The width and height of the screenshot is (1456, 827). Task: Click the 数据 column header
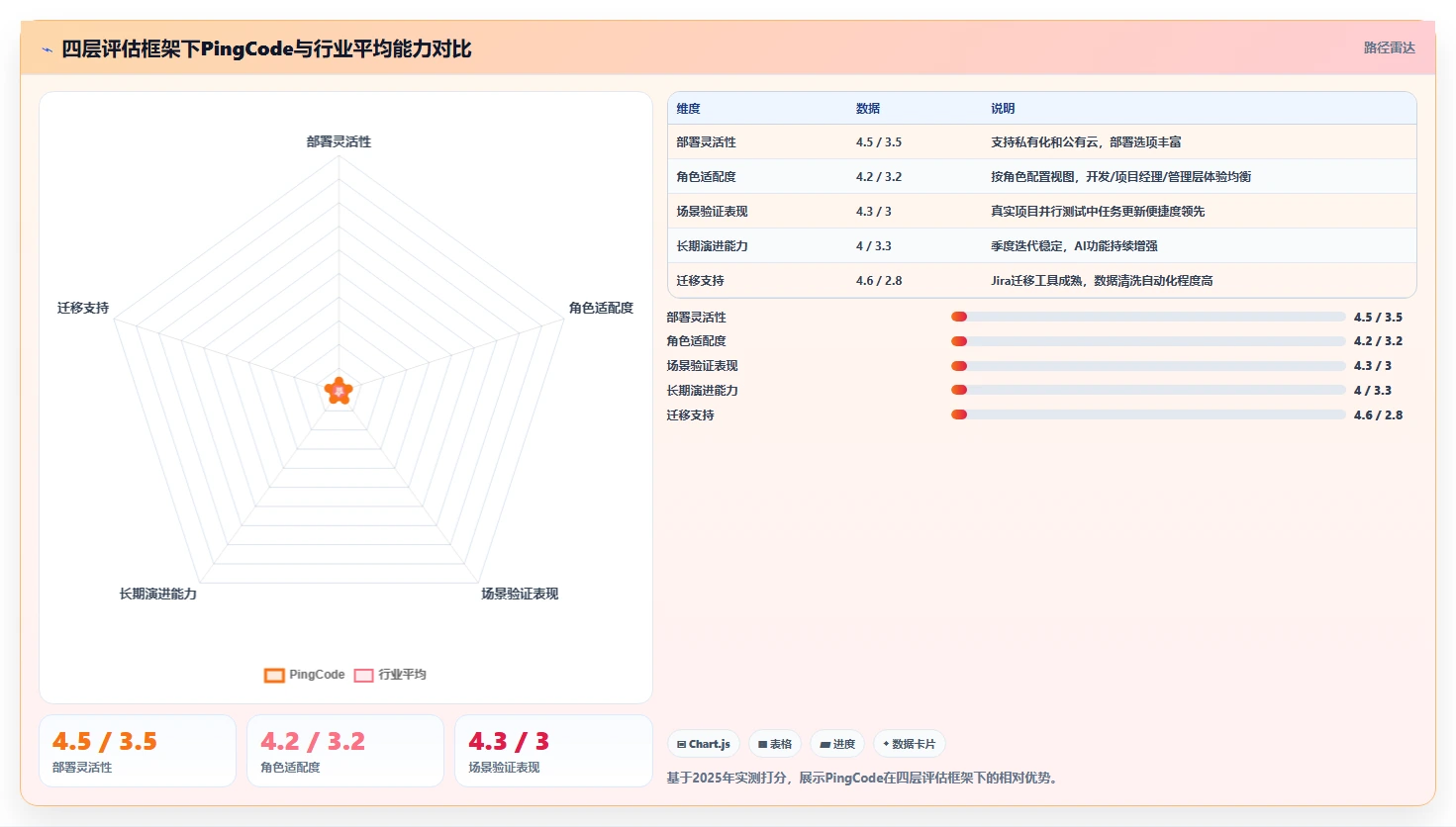click(868, 109)
